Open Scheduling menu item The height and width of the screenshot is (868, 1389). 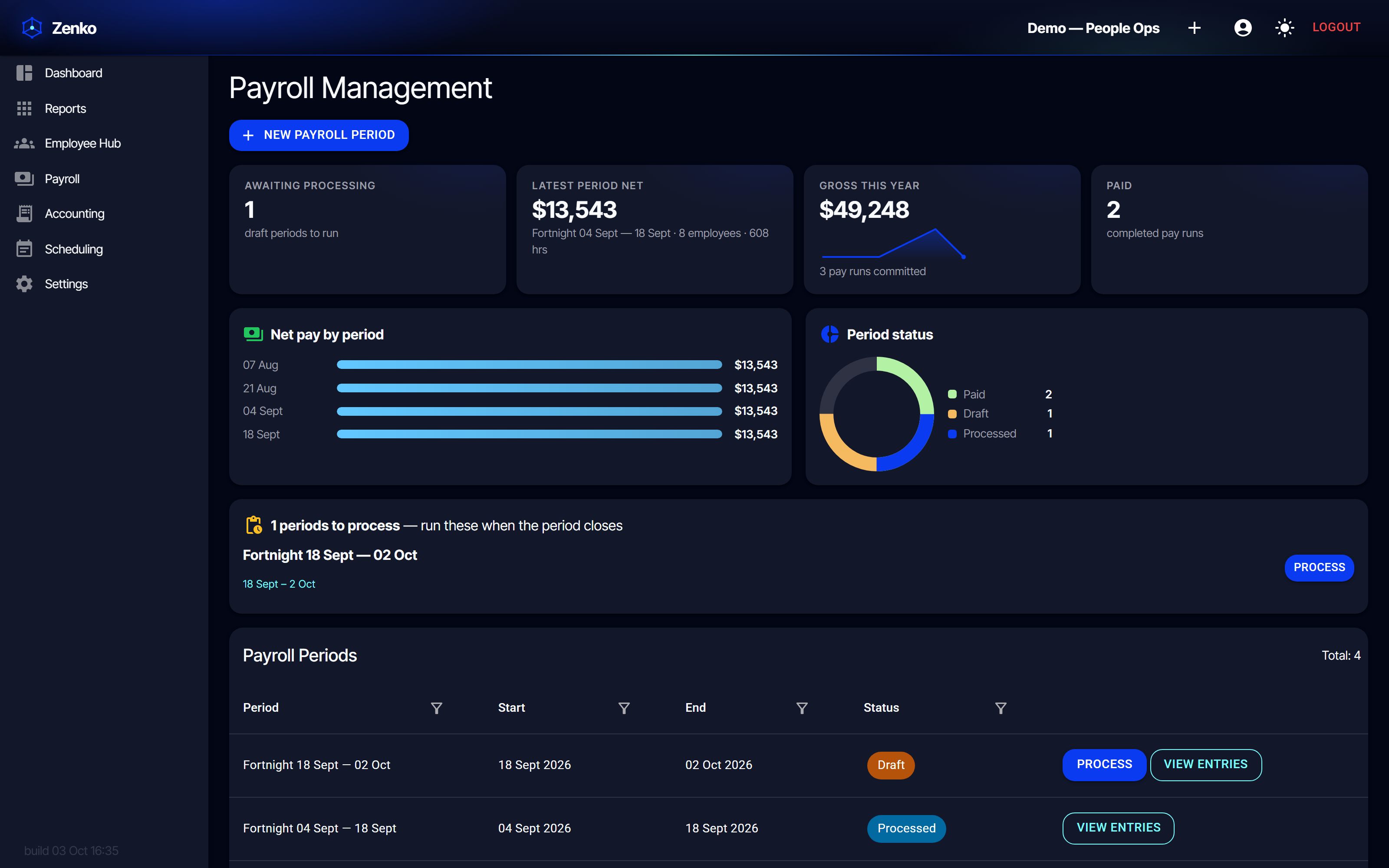click(104, 249)
